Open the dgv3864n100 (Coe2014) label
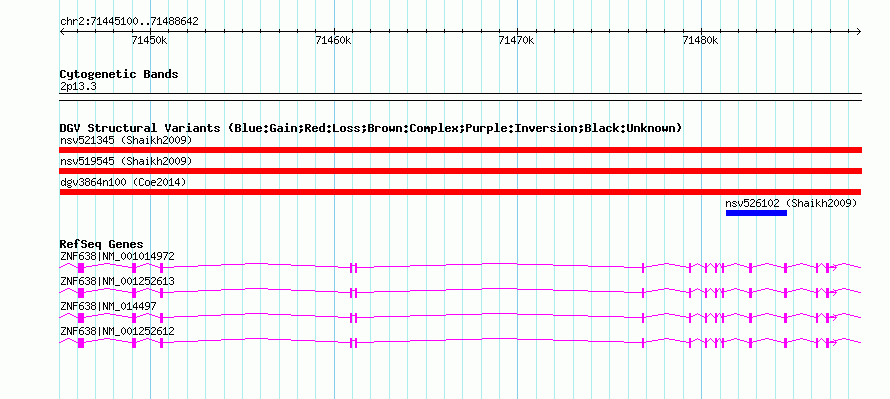Viewport: 890px width, 399px height. pos(123,182)
